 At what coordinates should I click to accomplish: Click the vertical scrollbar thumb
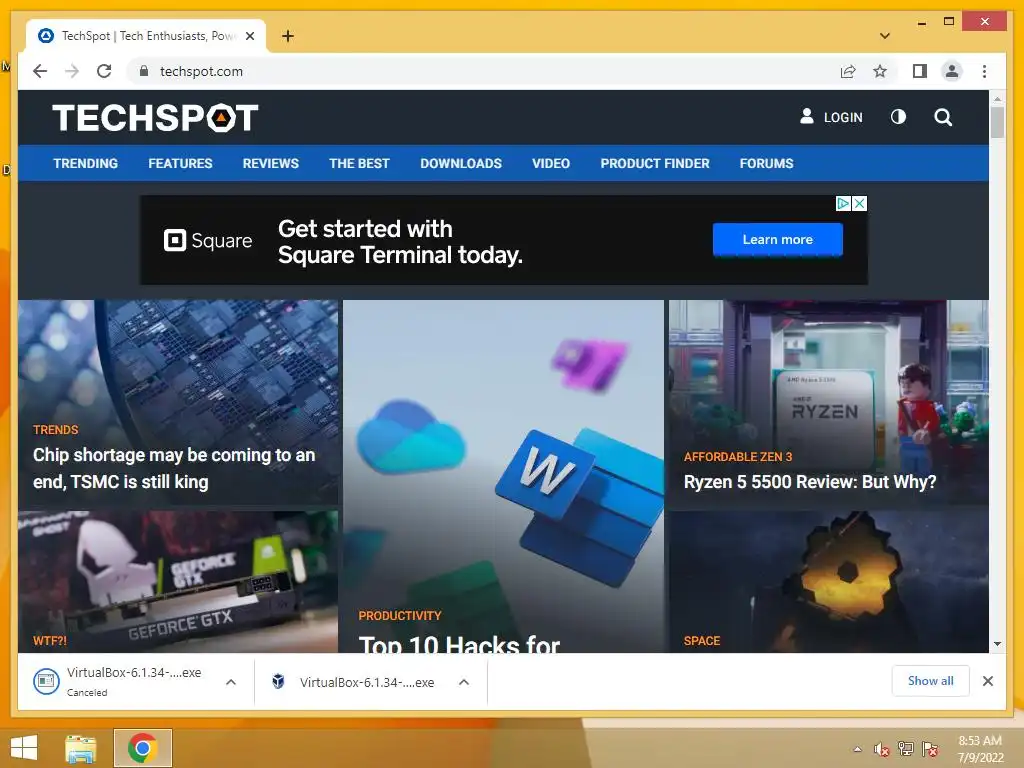[997, 122]
